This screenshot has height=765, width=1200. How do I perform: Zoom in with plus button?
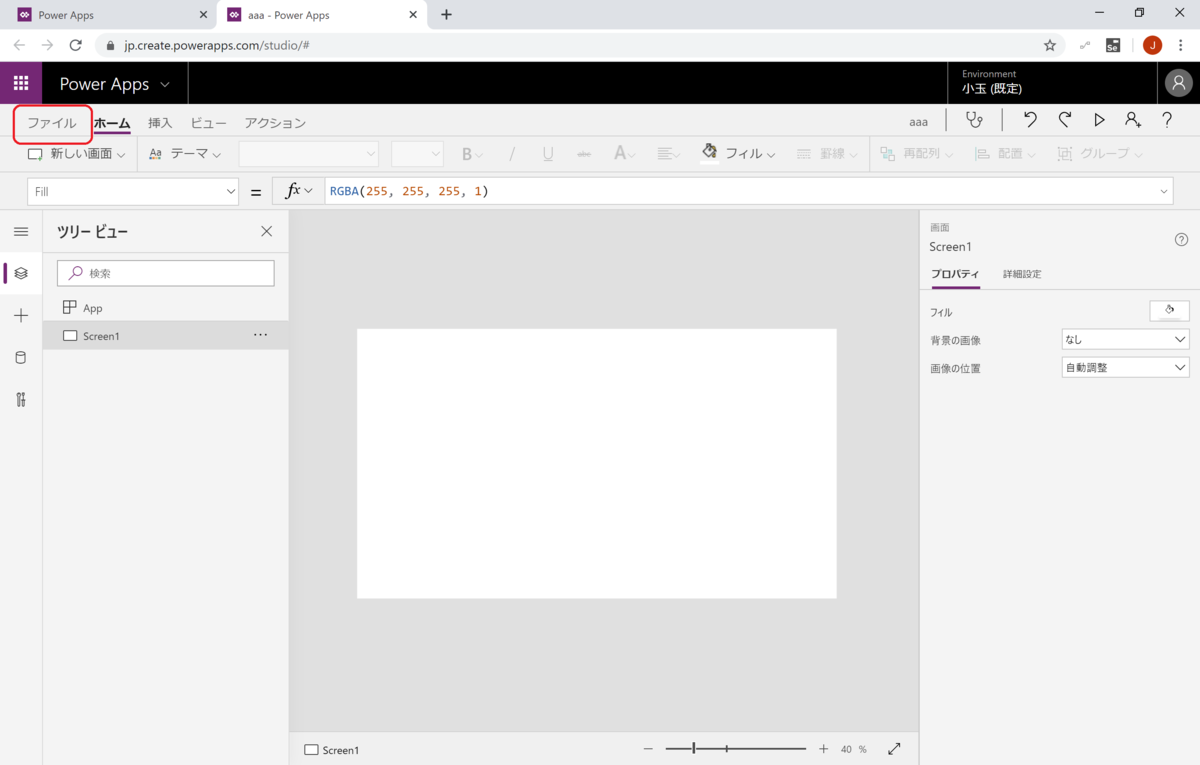point(823,749)
